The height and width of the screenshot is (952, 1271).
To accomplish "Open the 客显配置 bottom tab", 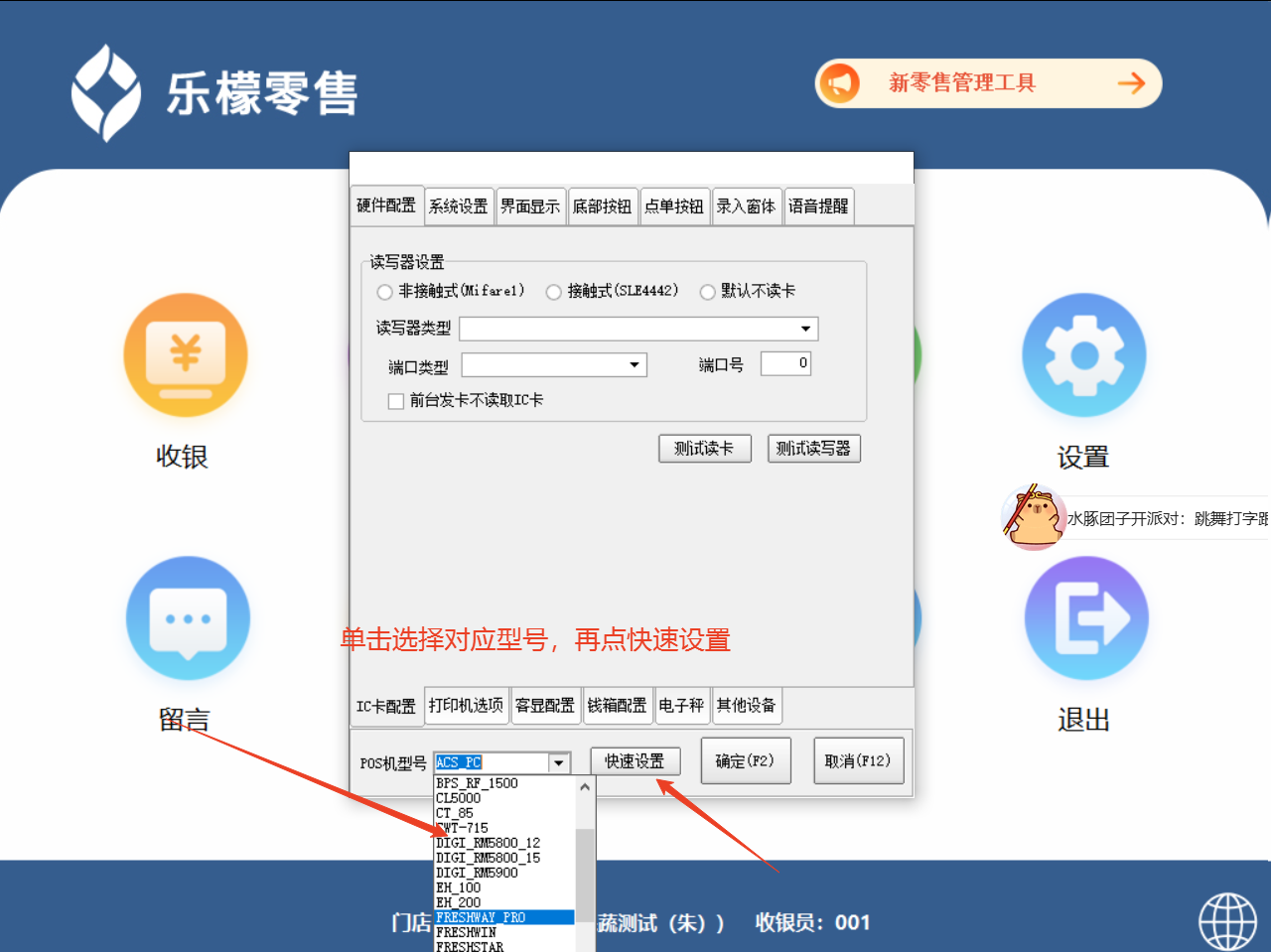I will pos(545,705).
